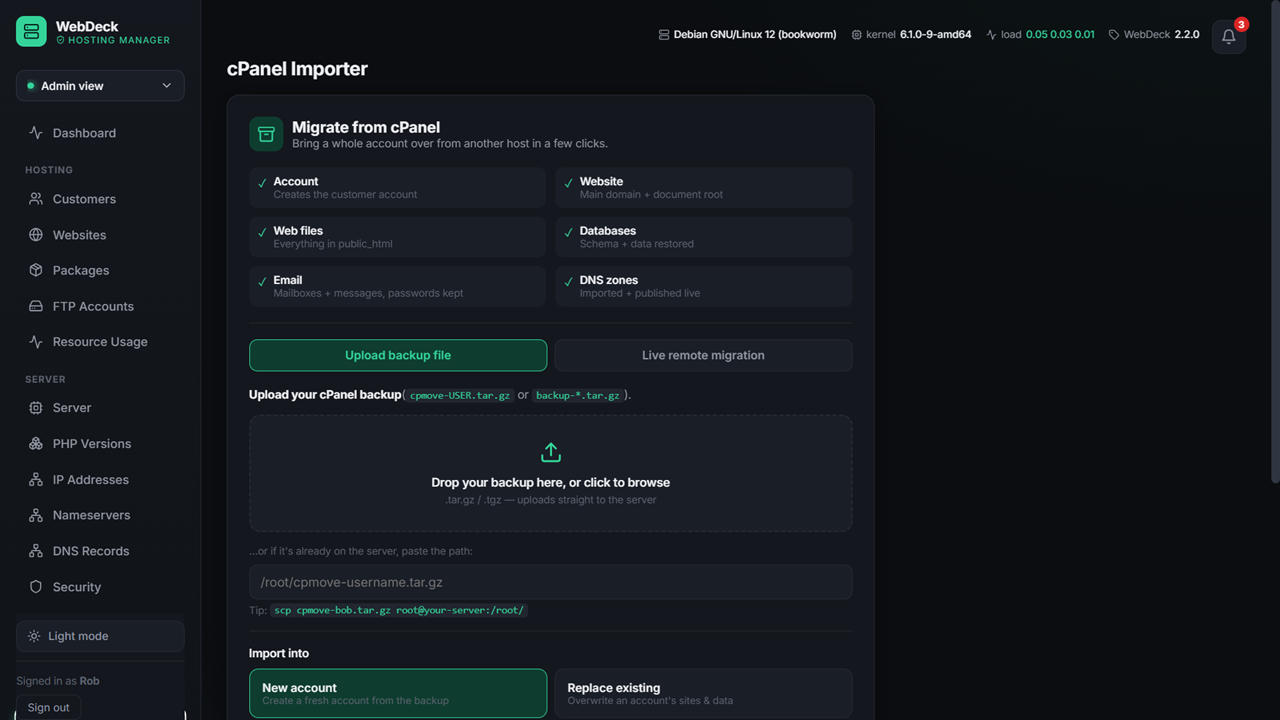This screenshot has width=1280, height=720.
Task: Toggle Light mode
Action: pos(100,636)
